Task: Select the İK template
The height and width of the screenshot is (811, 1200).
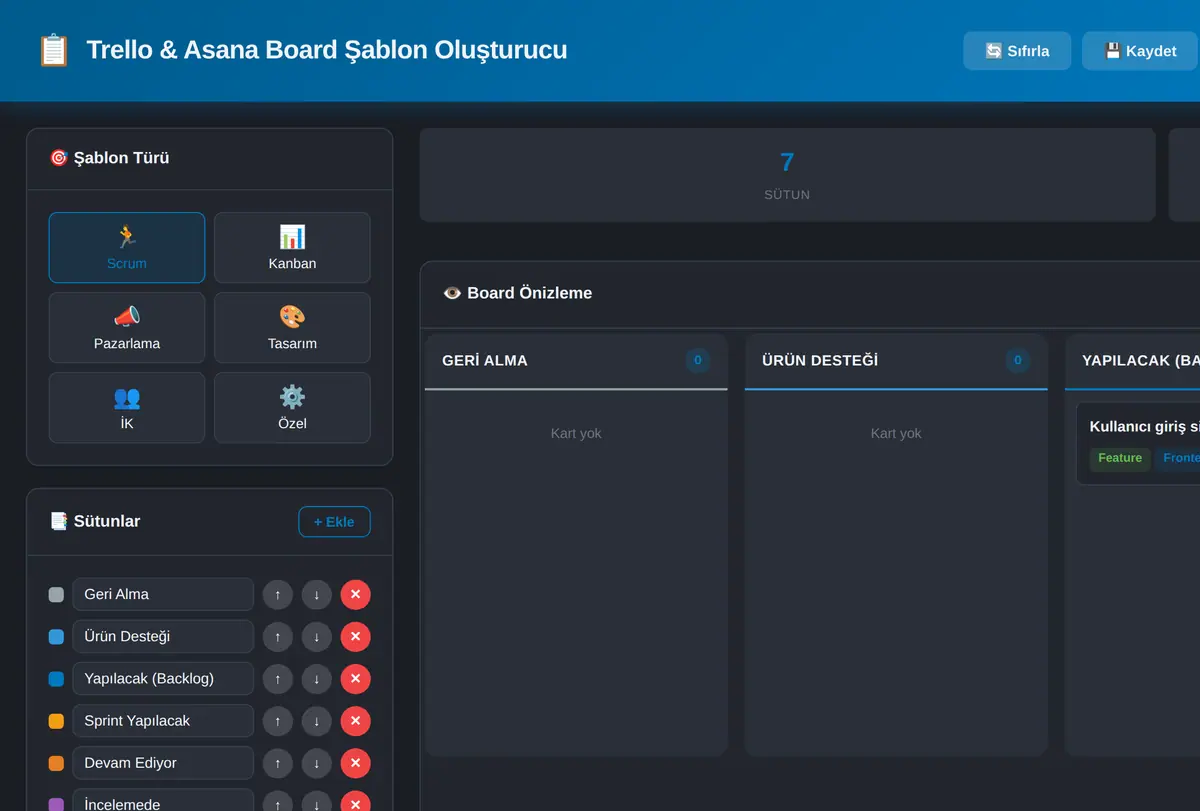Action: click(x=127, y=408)
